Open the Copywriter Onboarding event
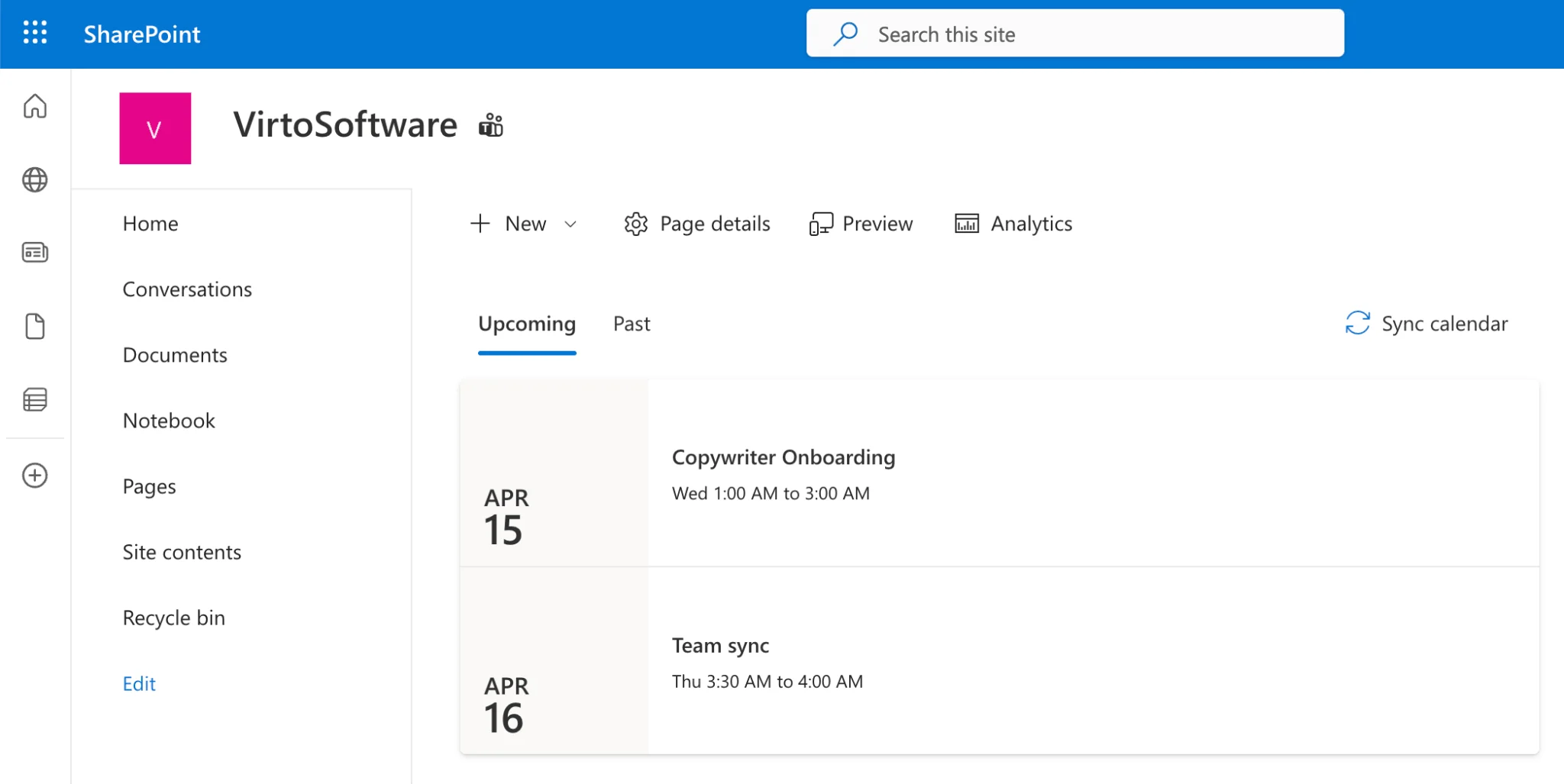1564x784 pixels. pyautogui.click(x=784, y=457)
